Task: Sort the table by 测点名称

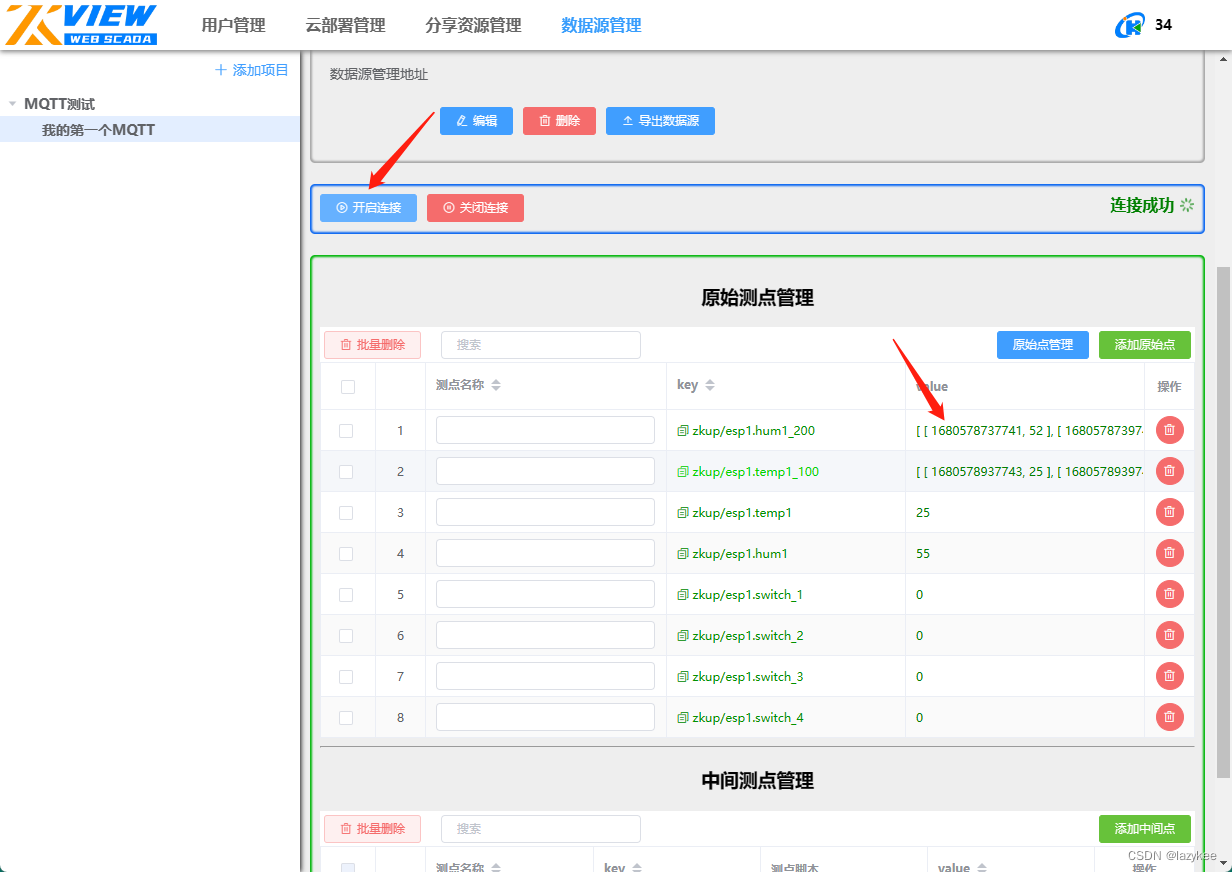Action: coord(497,384)
